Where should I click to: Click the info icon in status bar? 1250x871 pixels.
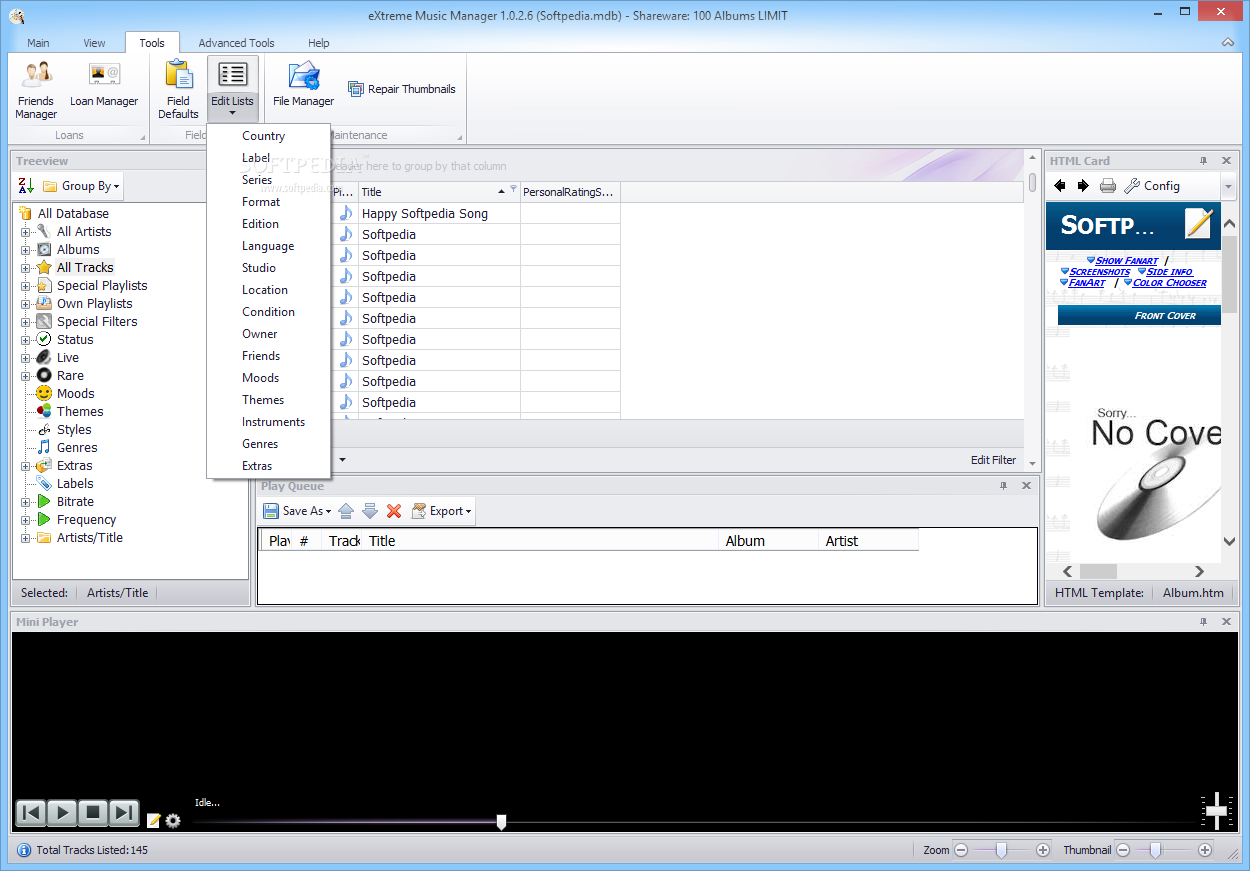tap(24, 850)
